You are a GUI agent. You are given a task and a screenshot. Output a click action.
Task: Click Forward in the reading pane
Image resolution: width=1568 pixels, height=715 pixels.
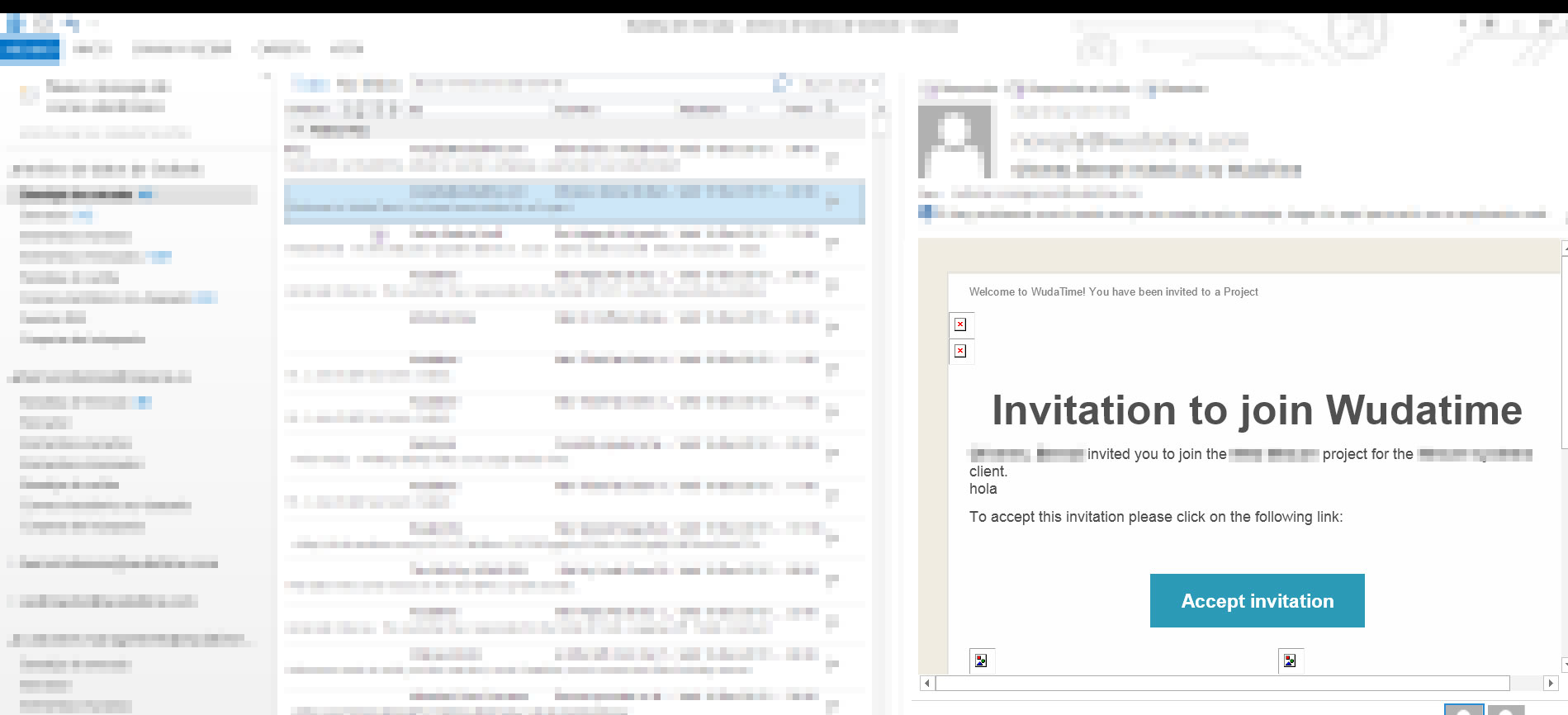(x=1175, y=88)
